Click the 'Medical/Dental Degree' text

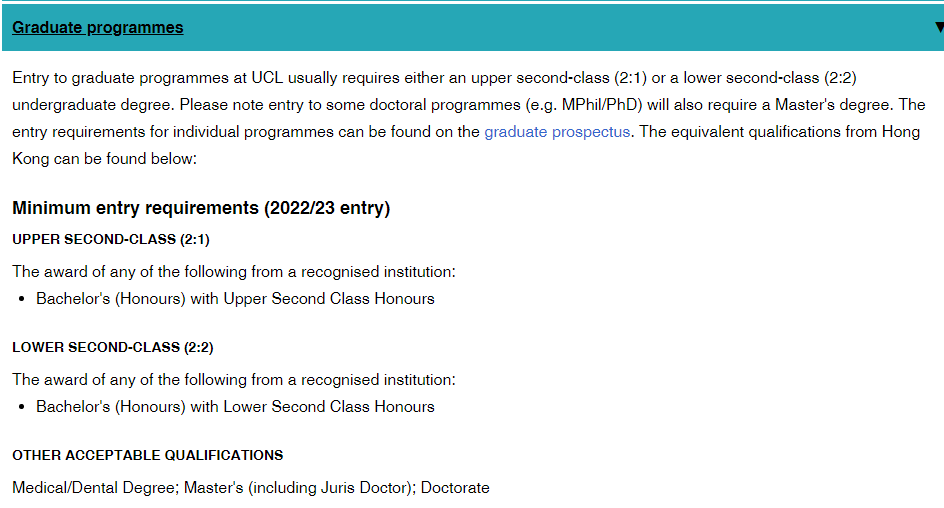pos(90,488)
